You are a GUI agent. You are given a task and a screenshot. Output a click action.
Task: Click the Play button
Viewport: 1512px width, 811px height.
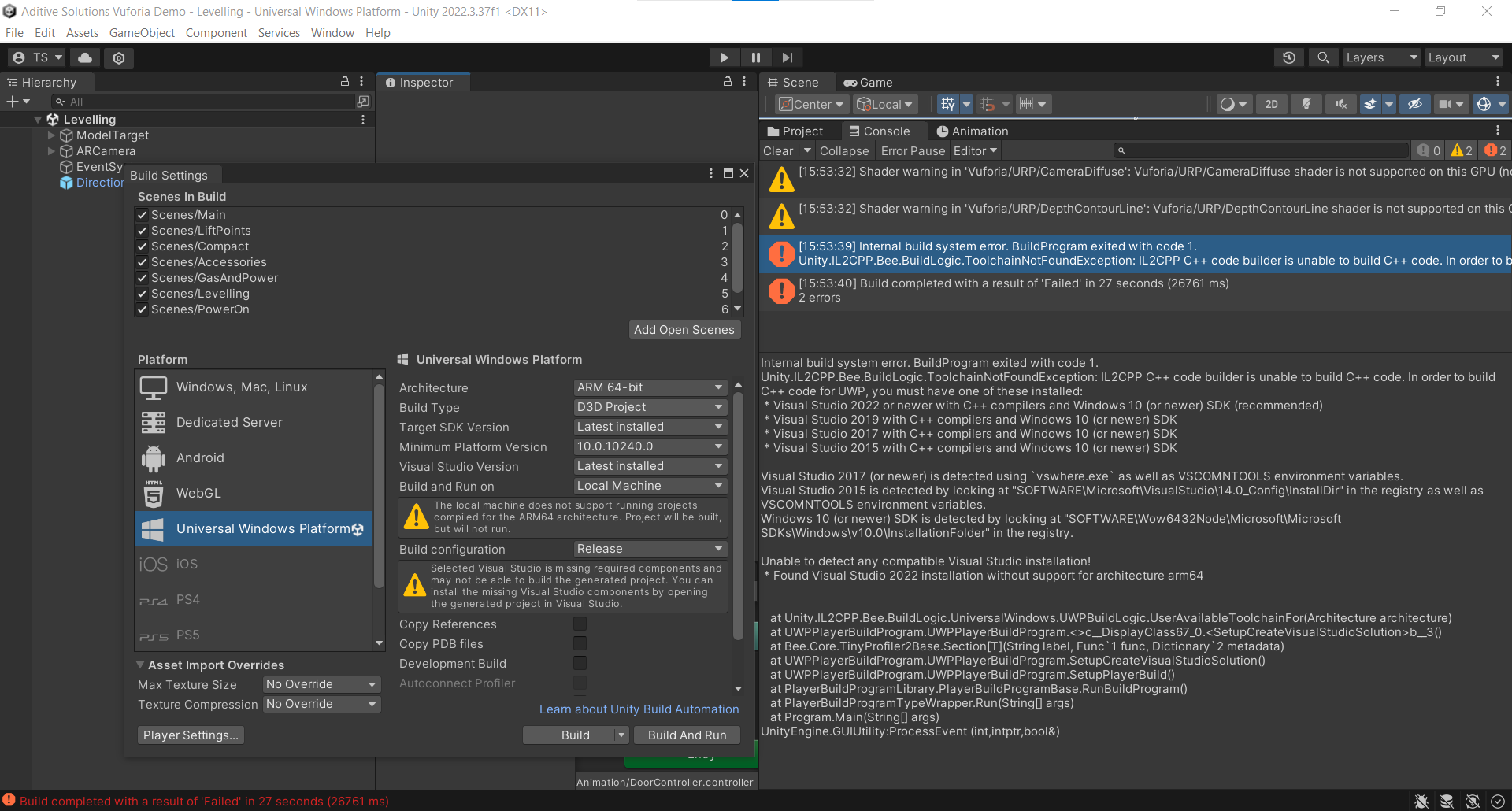pyautogui.click(x=724, y=57)
